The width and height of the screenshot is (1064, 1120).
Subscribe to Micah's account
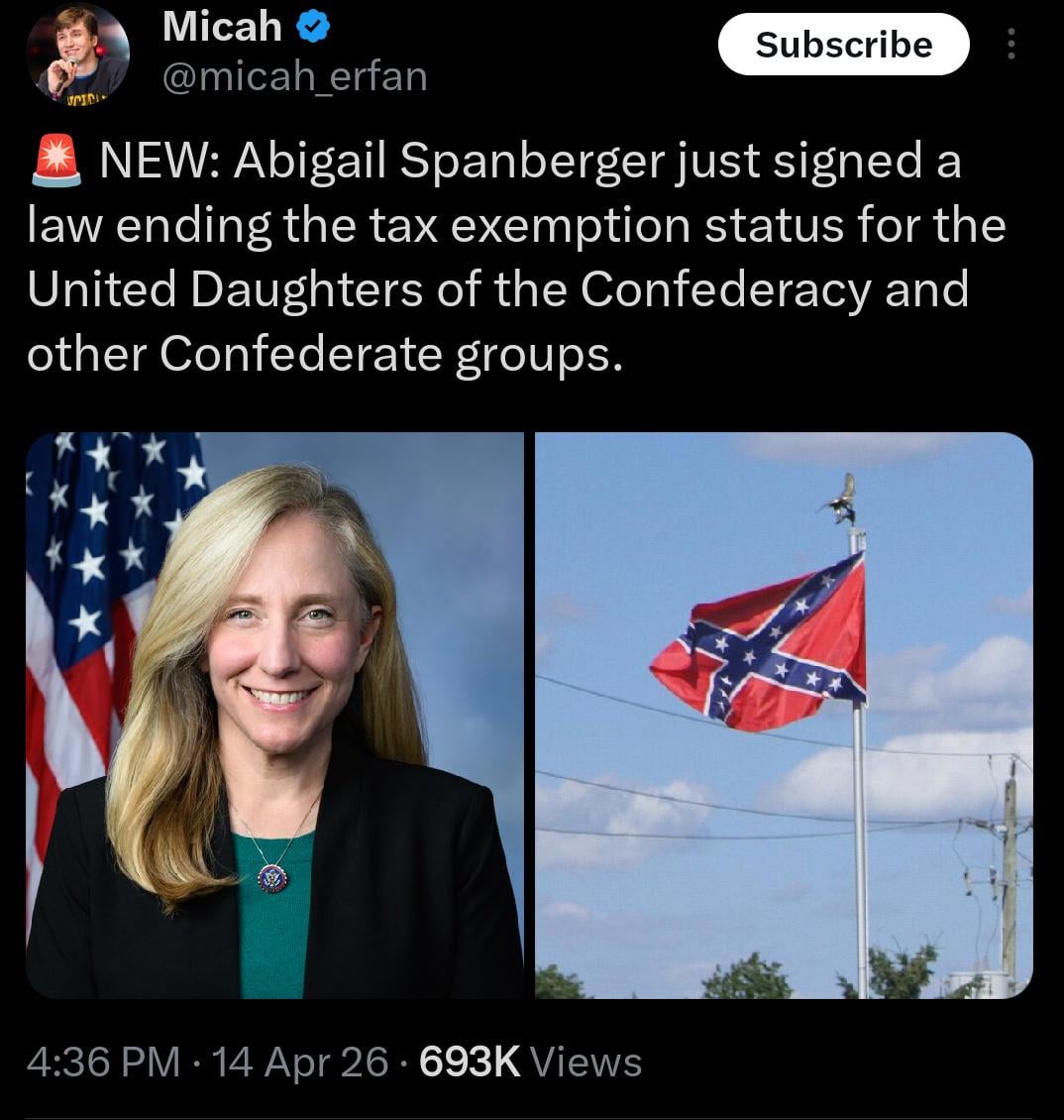[843, 45]
